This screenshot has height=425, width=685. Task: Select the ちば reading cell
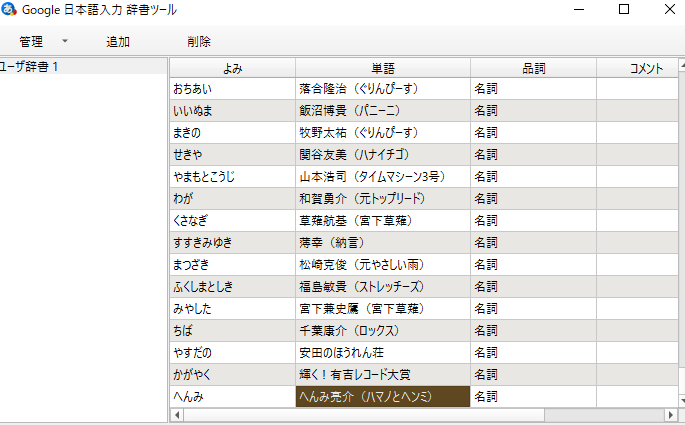pos(232,331)
